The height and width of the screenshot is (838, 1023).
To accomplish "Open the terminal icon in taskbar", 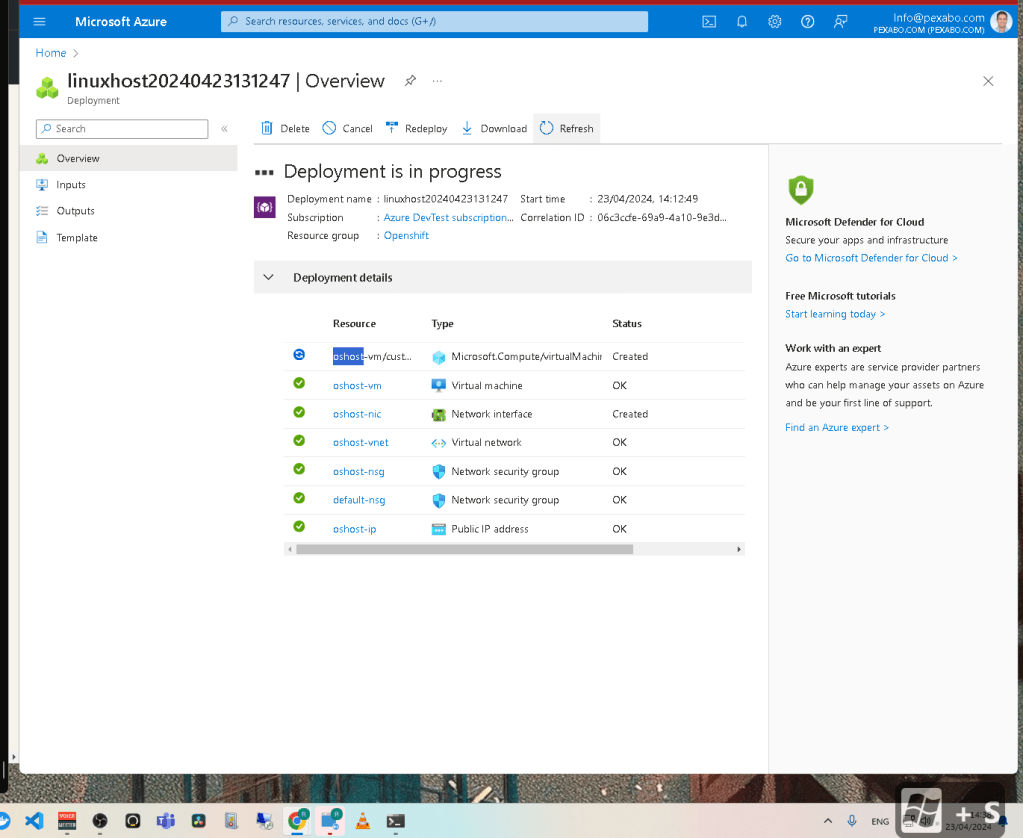I will [395, 821].
